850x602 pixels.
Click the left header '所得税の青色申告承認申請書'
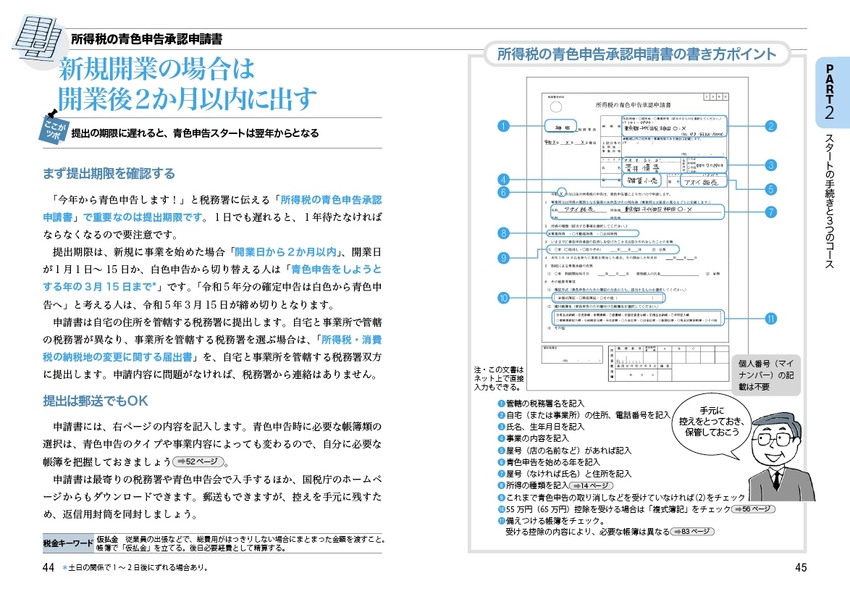[x=146, y=39]
